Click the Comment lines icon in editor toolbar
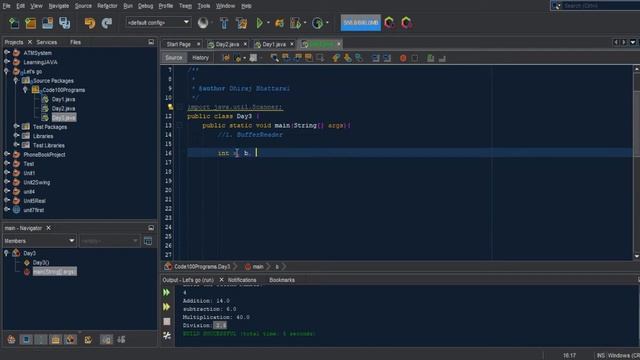The height and width of the screenshot is (360, 640). coord(430,58)
